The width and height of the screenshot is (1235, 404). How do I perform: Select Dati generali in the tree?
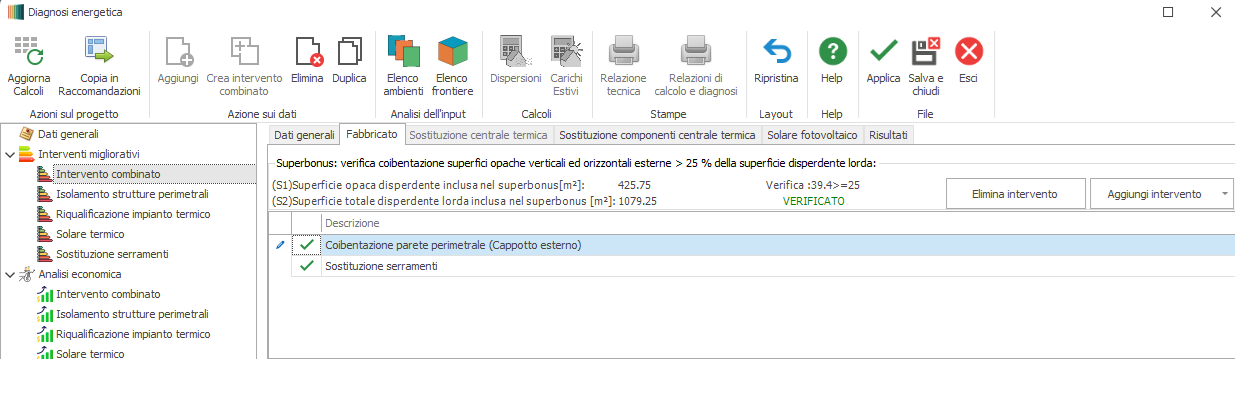click(68, 134)
